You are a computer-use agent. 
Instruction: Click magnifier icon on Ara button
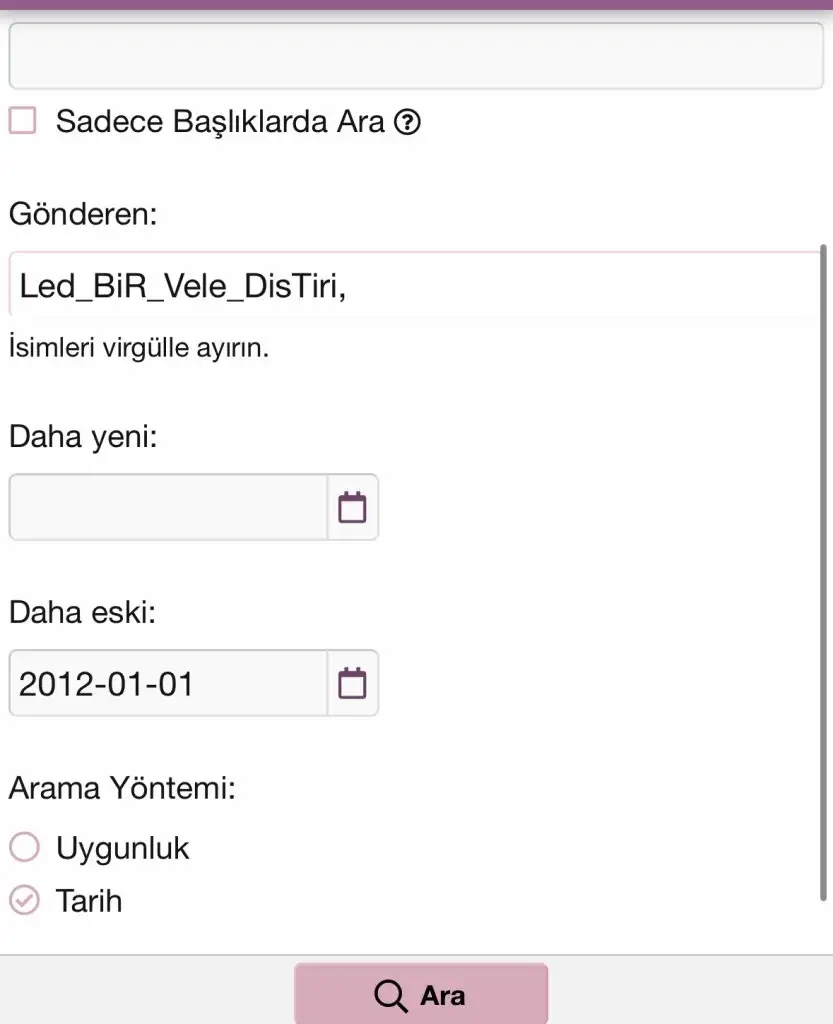(390, 995)
